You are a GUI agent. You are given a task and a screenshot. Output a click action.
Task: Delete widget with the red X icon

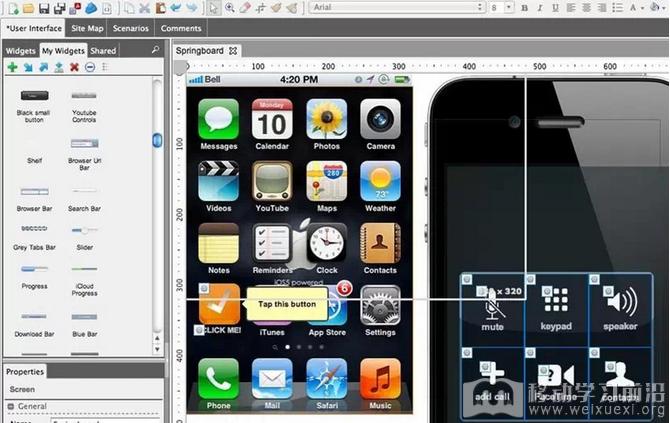click(x=74, y=67)
